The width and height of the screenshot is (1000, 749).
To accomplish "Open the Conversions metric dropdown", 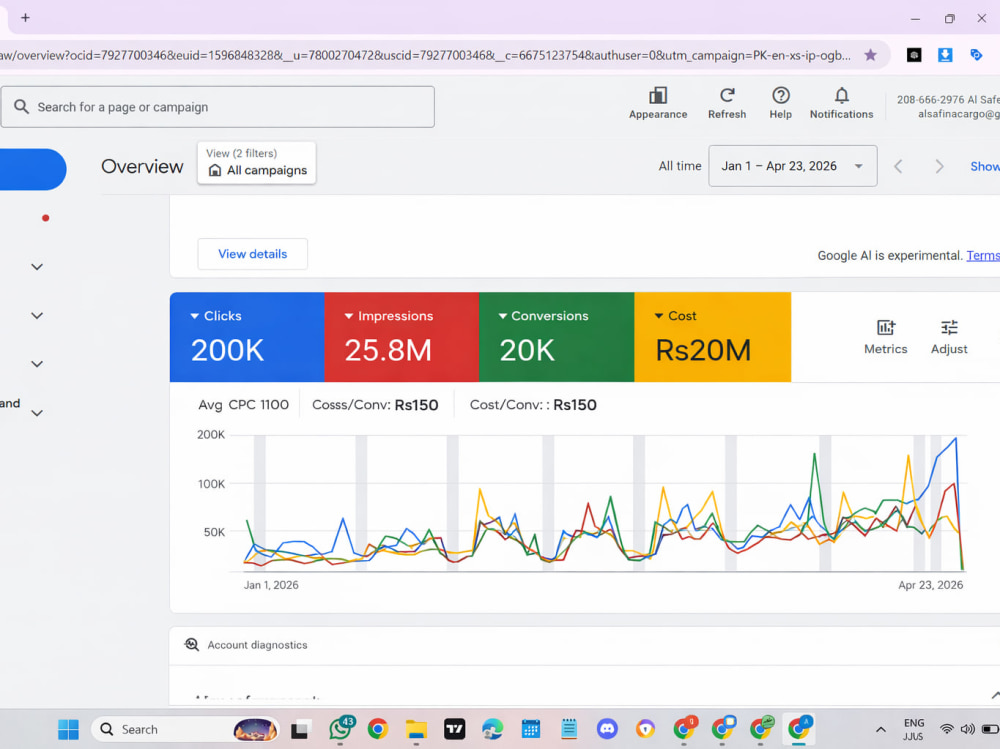I will click(503, 316).
